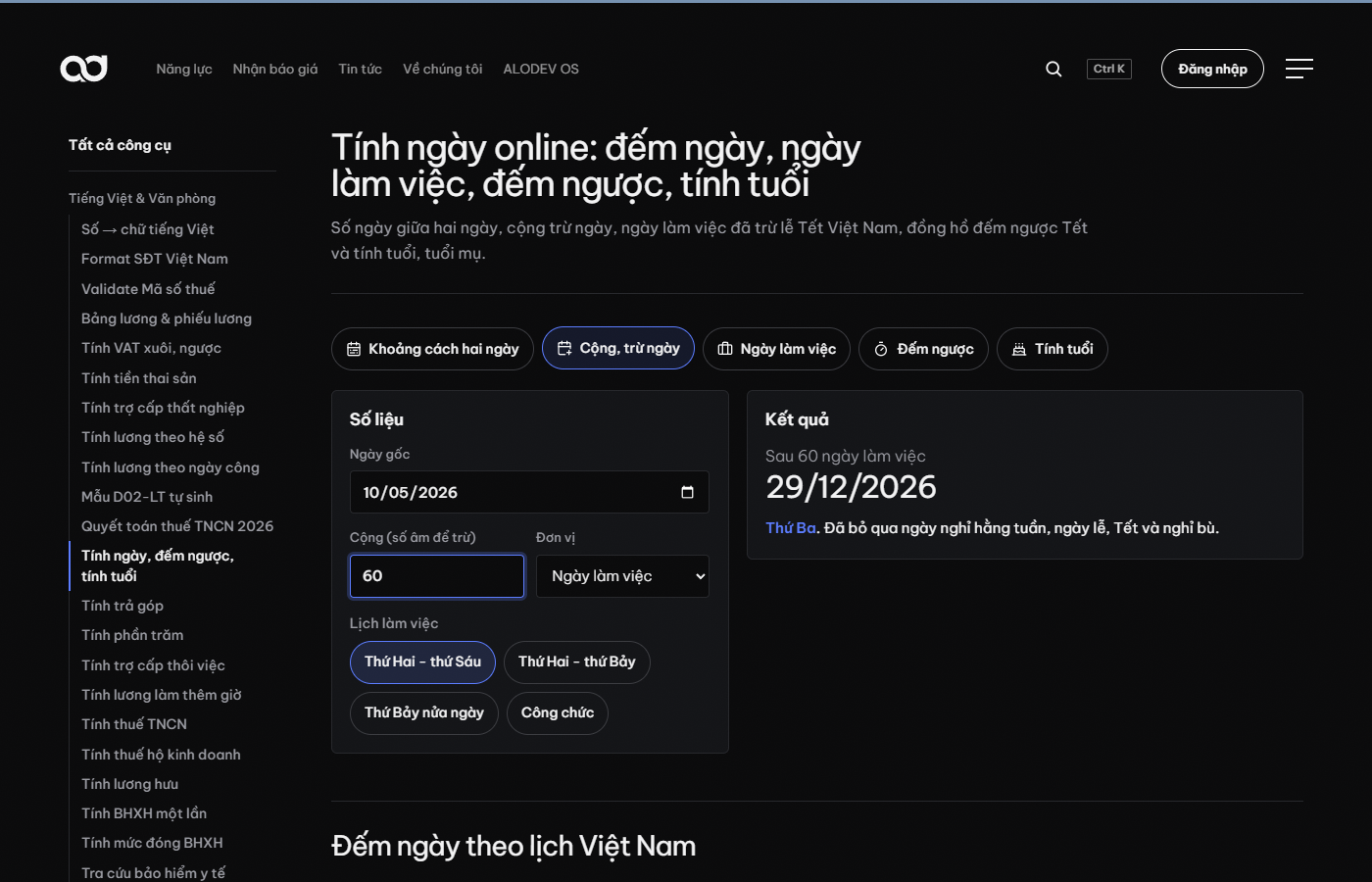Image resolution: width=1372 pixels, height=882 pixels.
Task: Open Năng lực in top navigation
Action: [x=184, y=69]
